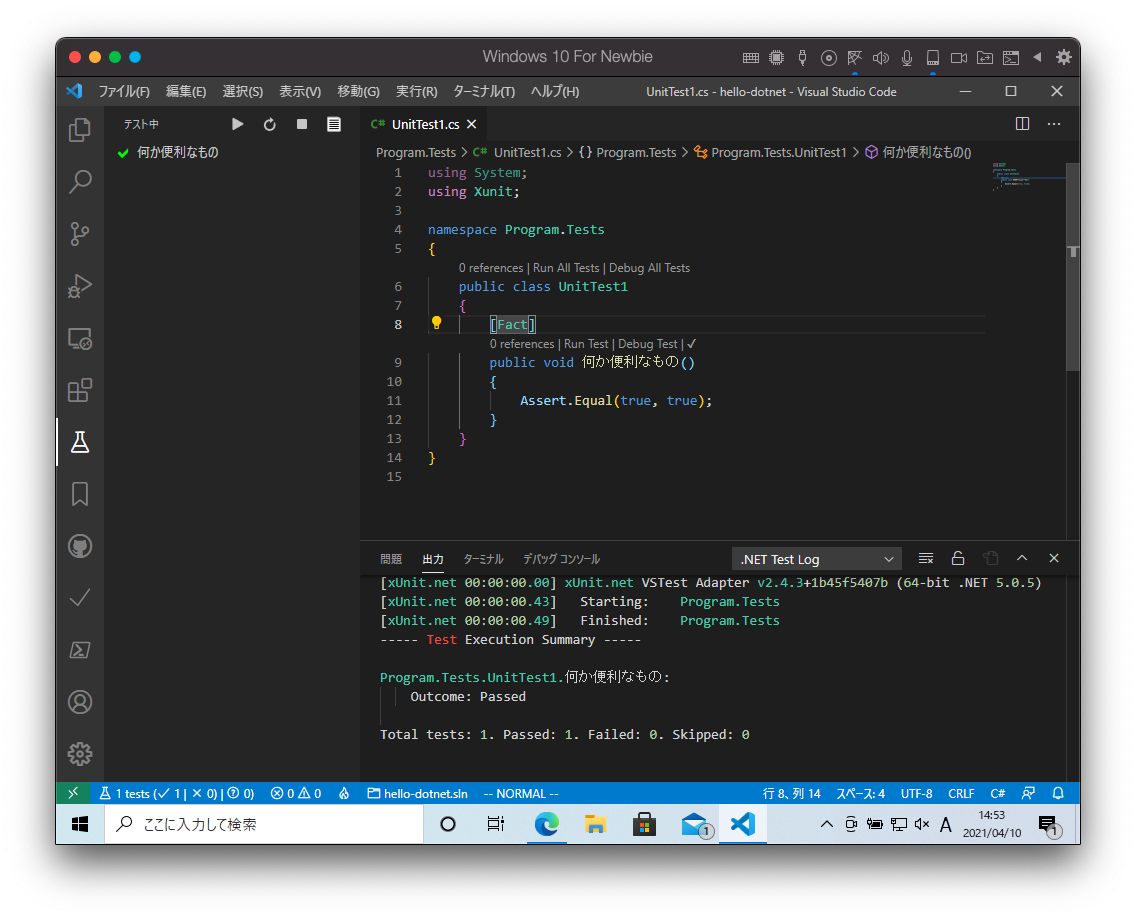This screenshot has height=918, width=1136.
Task: Maximize the panel with the chevron-up icon
Action: coord(1022,558)
